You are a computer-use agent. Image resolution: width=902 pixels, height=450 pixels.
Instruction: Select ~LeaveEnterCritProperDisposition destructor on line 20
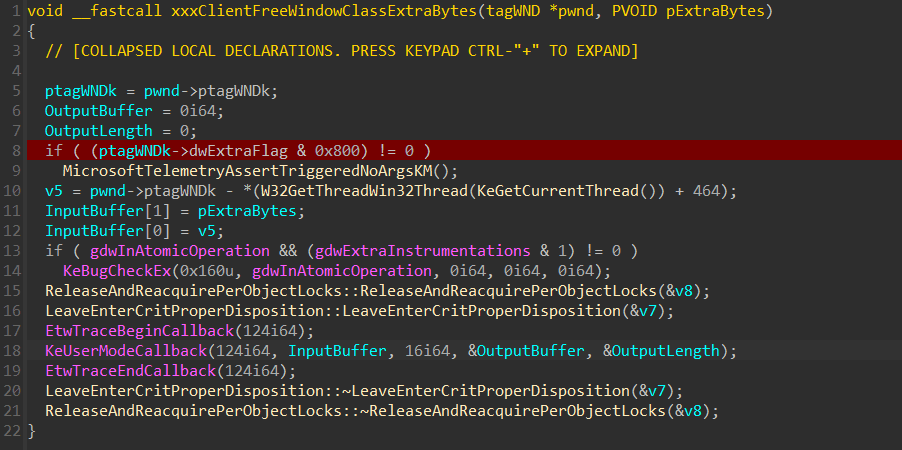tap(486, 391)
